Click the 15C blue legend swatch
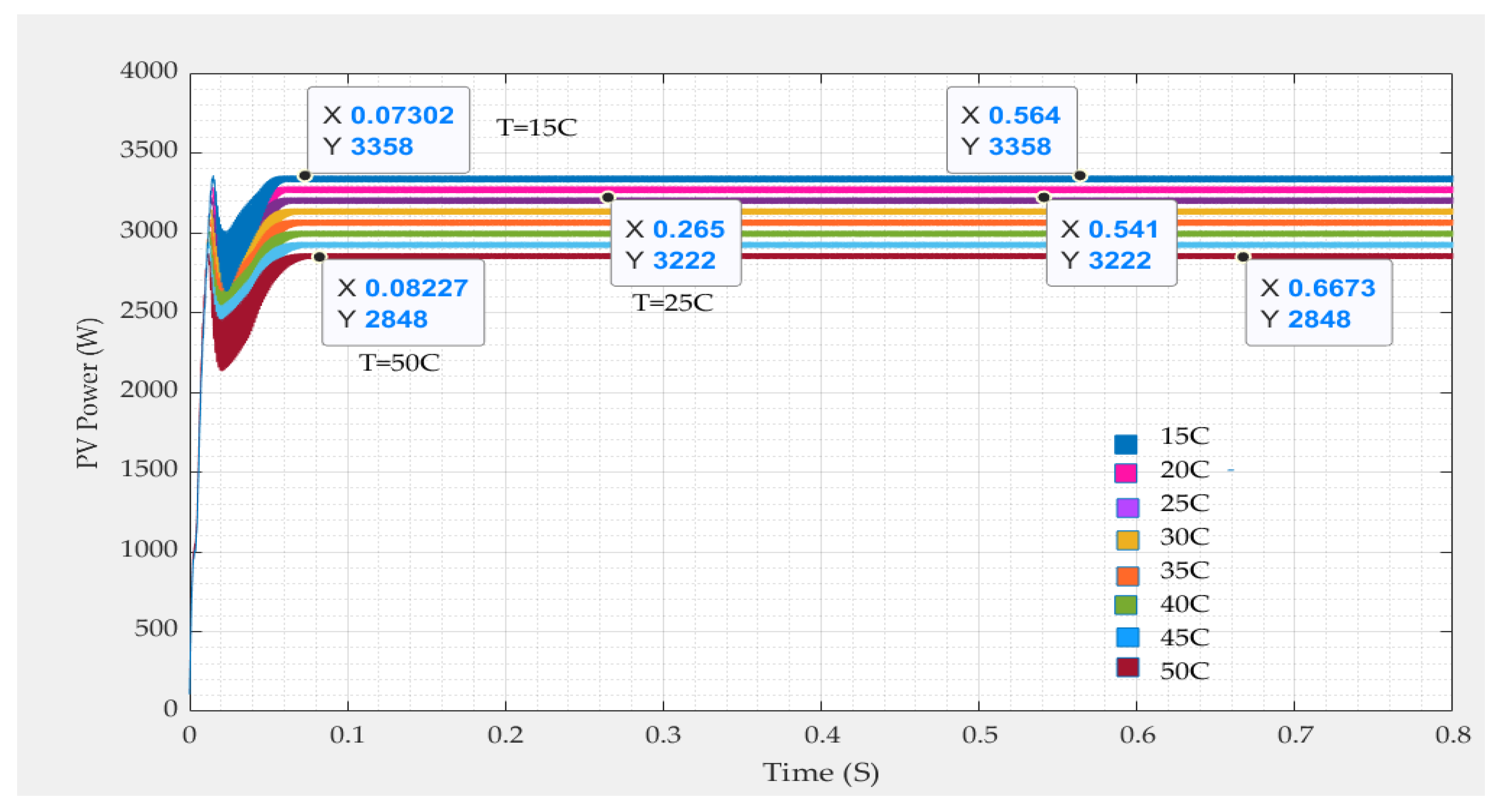The width and height of the screenshot is (1502, 812). [x=1125, y=444]
